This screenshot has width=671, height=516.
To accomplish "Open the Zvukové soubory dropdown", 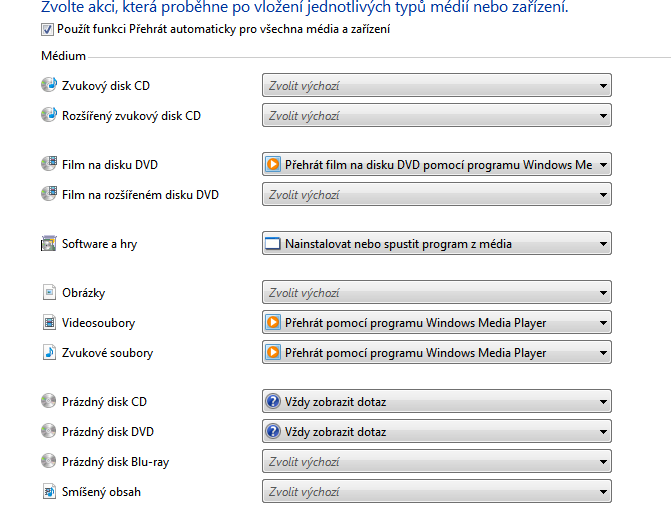I will pos(436,353).
